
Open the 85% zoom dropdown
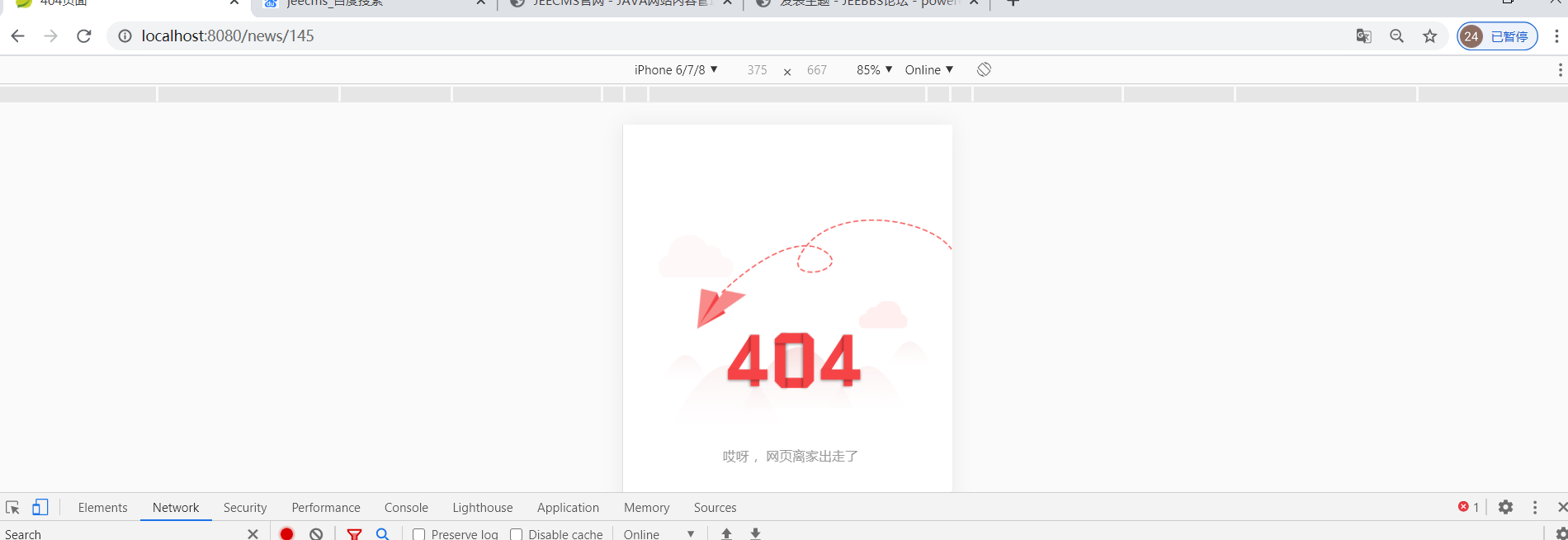coord(874,70)
